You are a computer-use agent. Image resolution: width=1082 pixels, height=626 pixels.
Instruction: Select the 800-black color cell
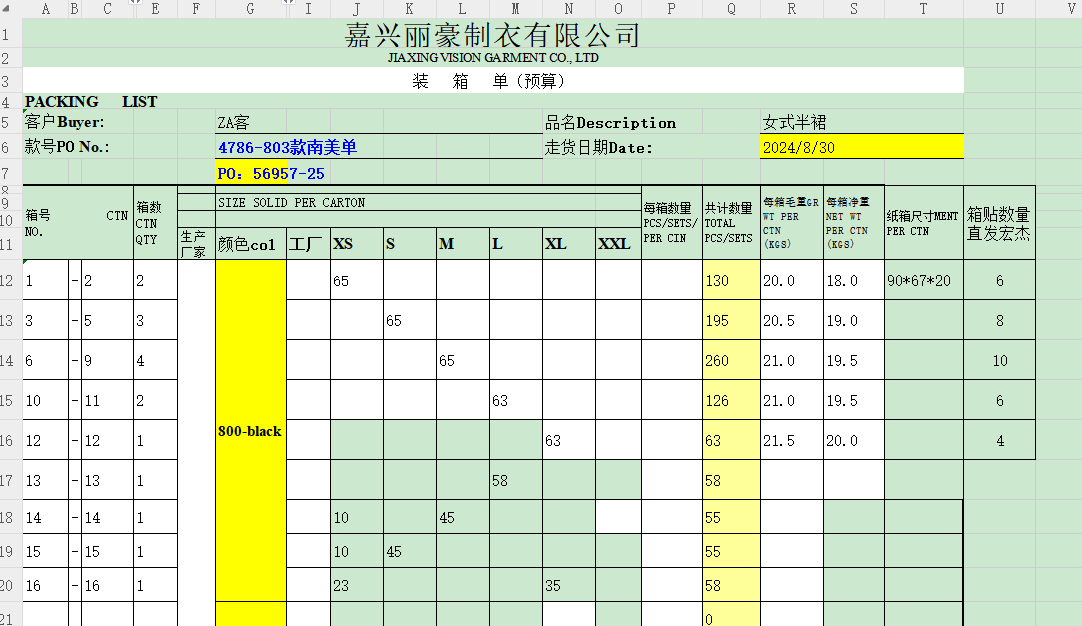click(x=250, y=431)
